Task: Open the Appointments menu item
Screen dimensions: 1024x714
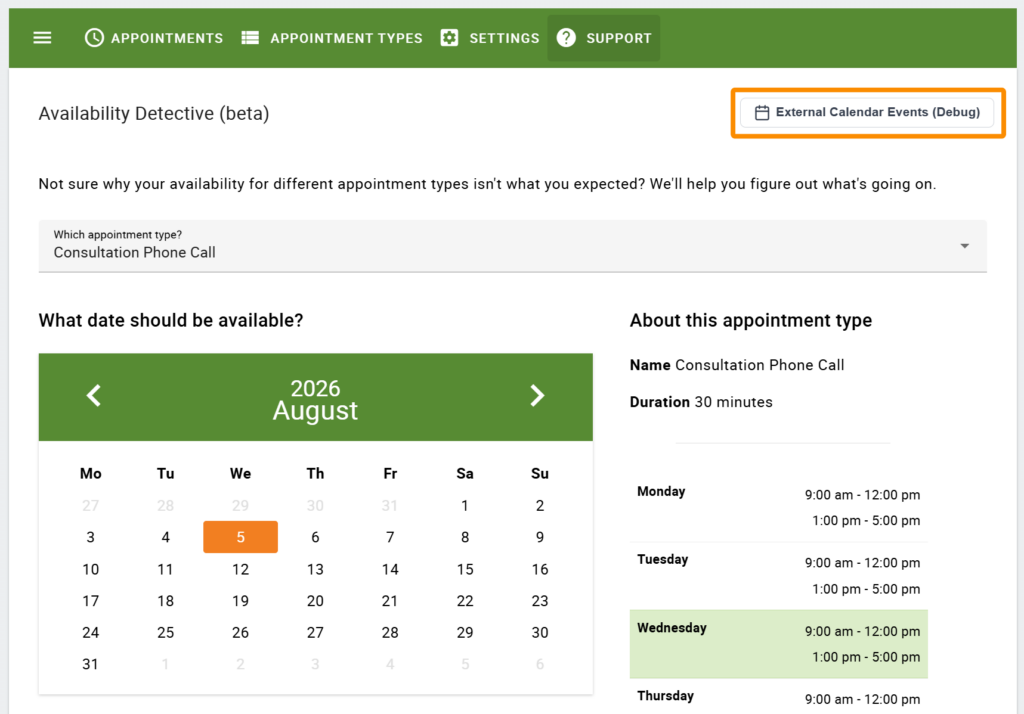Action: pyautogui.click(x=154, y=38)
